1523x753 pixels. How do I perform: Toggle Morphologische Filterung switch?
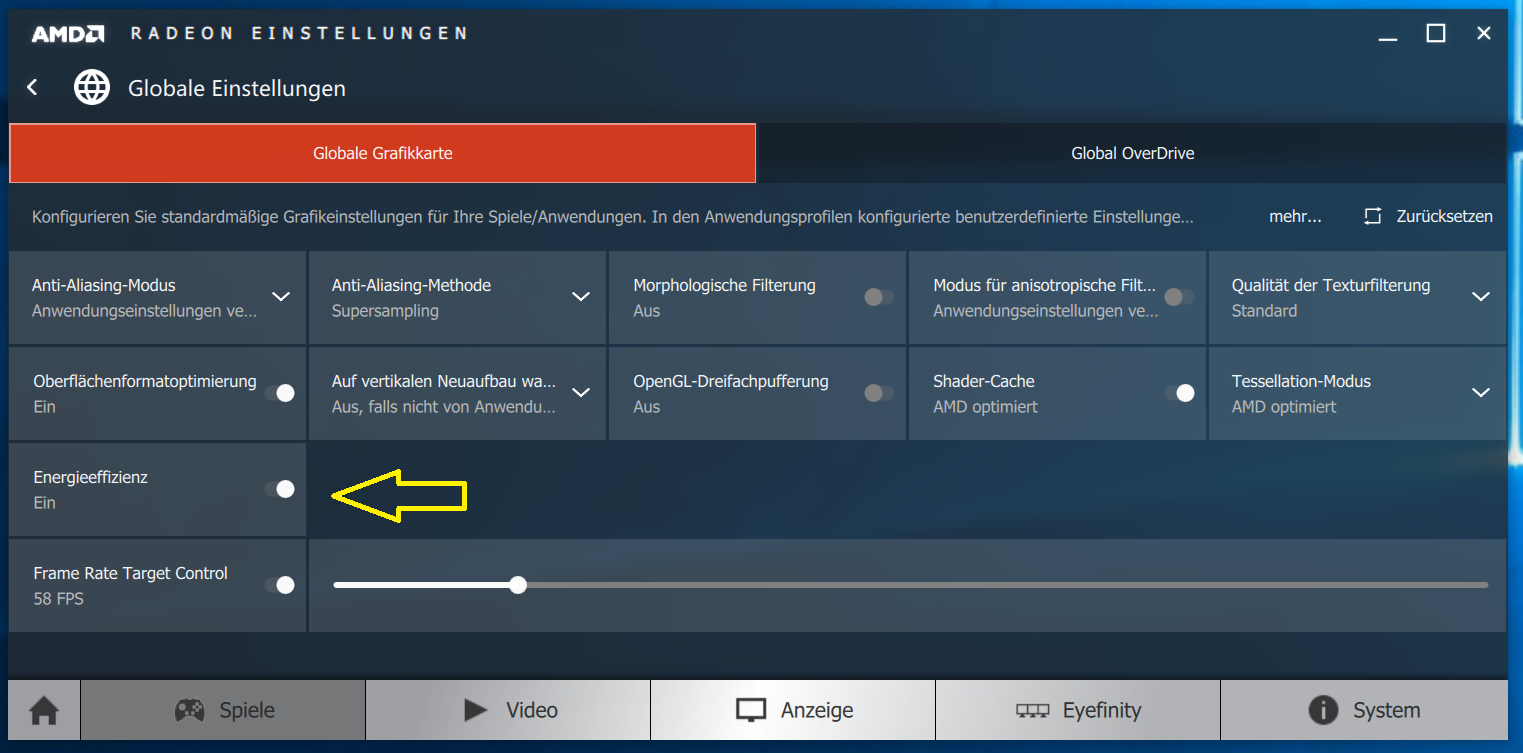(x=878, y=297)
